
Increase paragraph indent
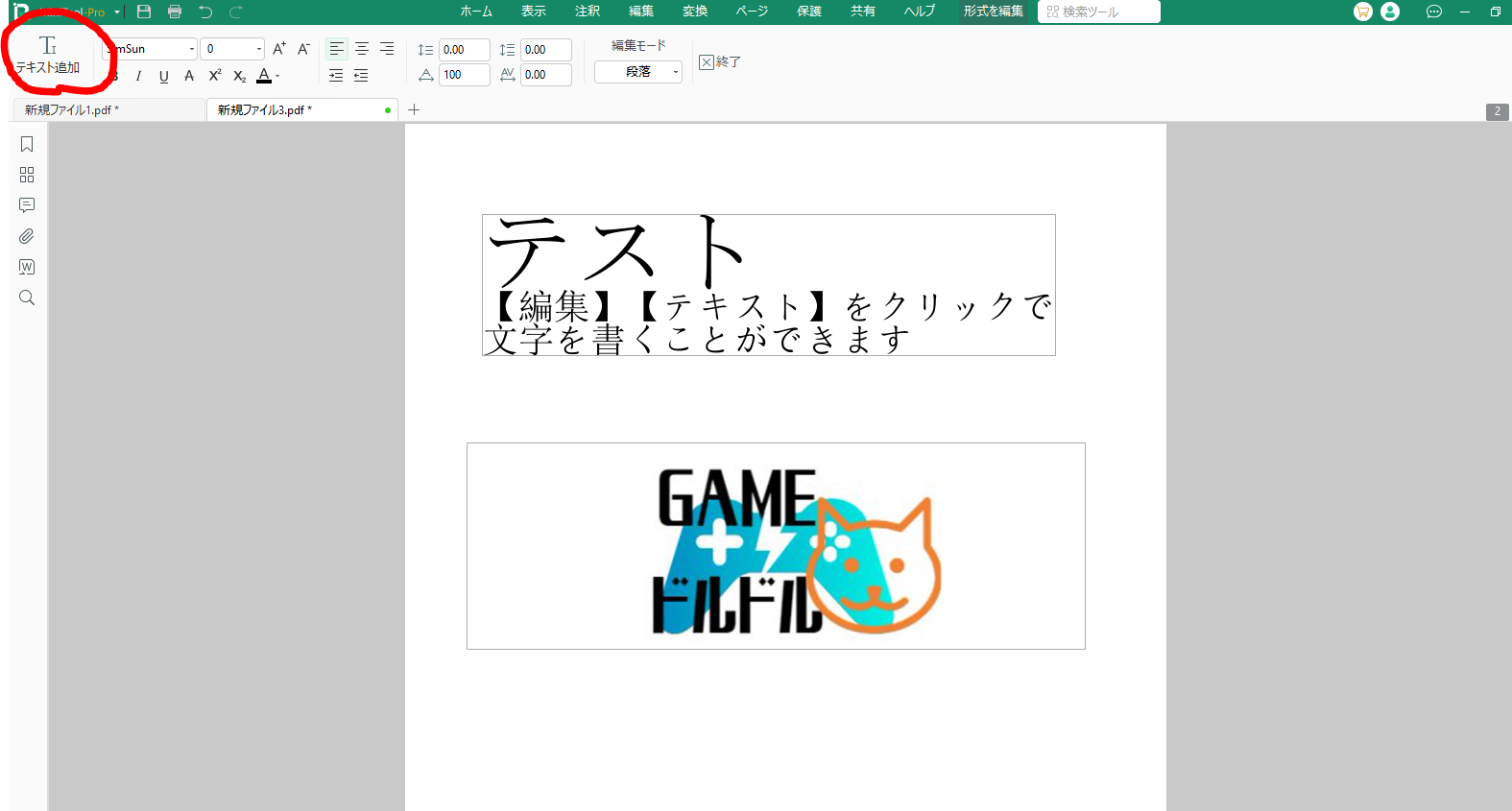[336, 76]
